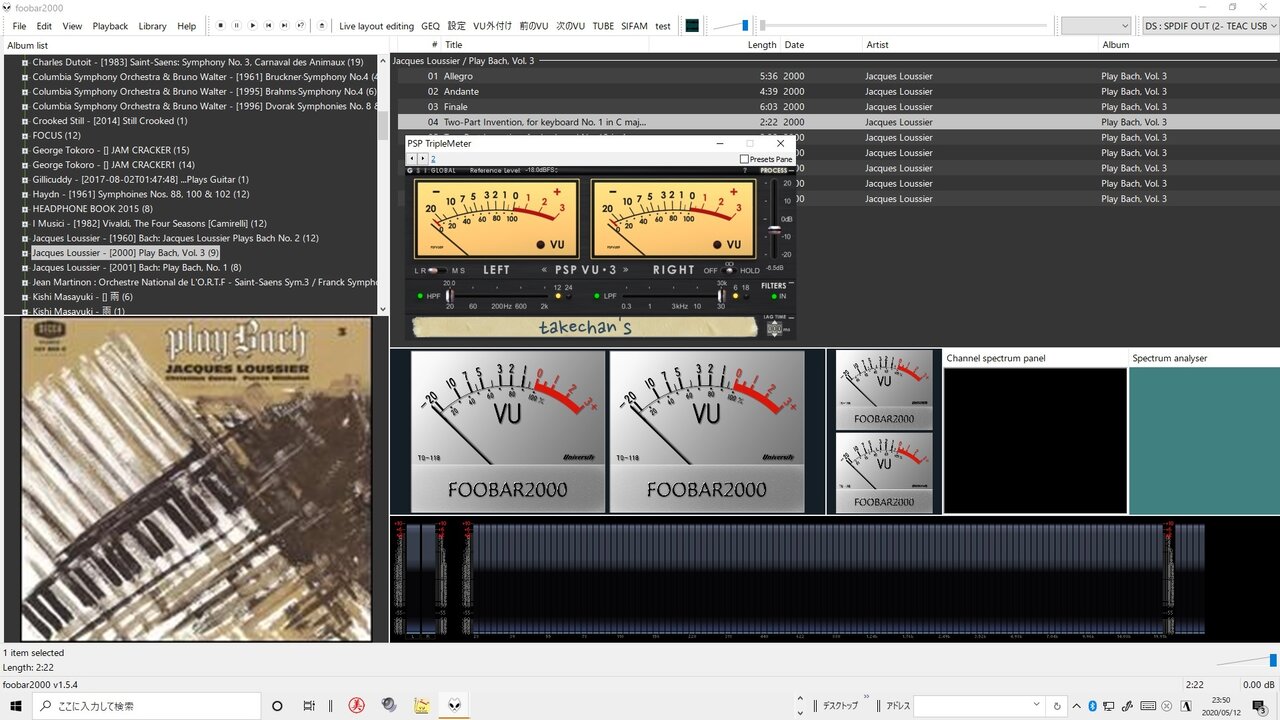Open the File menu

pyautogui.click(x=19, y=26)
